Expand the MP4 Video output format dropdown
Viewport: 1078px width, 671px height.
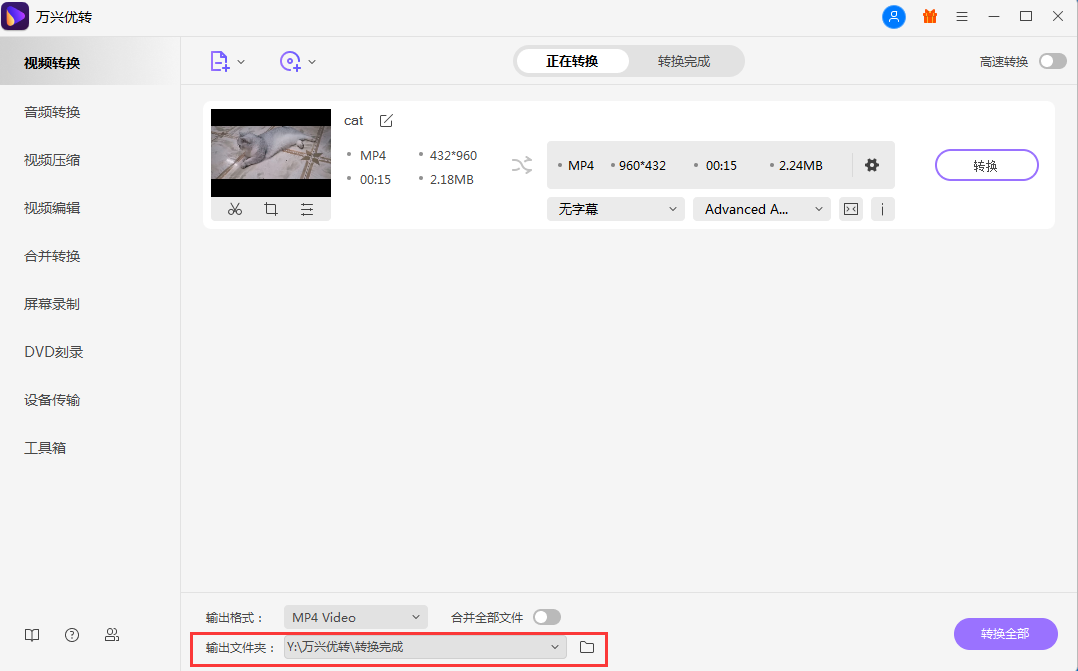[x=355, y=617]
